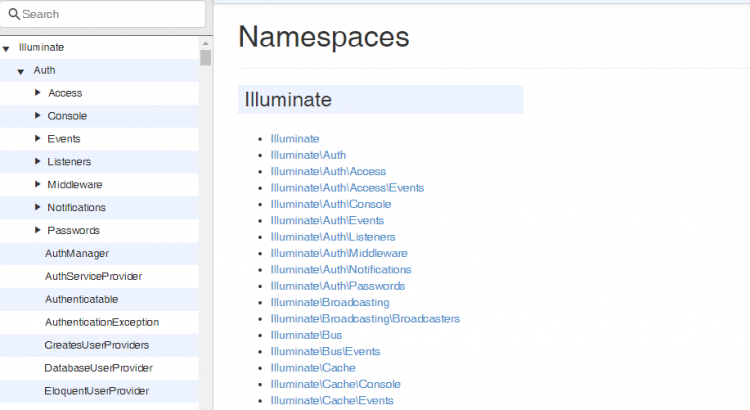Screen dimensions: 750x410
Task: Collapse the Illuminate tree node
Action: click(7, 47)
